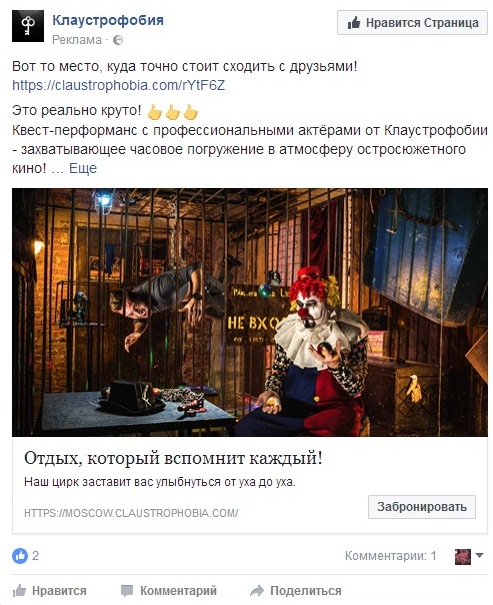Open the Клаустрофобия key logo avatar
493x605 pixels.
click(x=28, y=26)
